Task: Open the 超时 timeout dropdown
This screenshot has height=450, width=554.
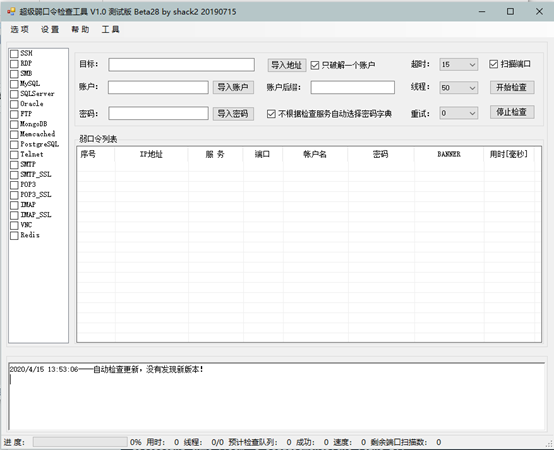Action: [x=459, y=65]
